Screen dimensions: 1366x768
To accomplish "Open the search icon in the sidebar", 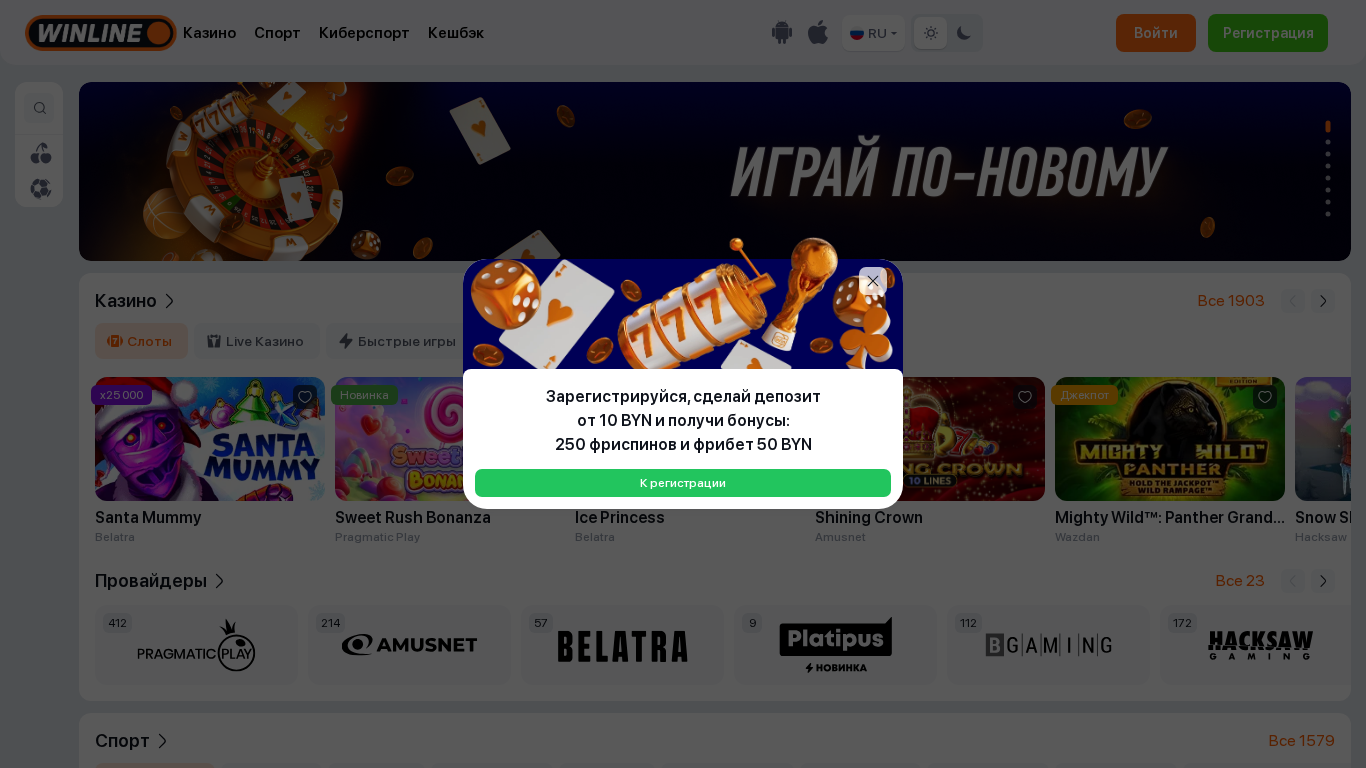I will (40, 108).
